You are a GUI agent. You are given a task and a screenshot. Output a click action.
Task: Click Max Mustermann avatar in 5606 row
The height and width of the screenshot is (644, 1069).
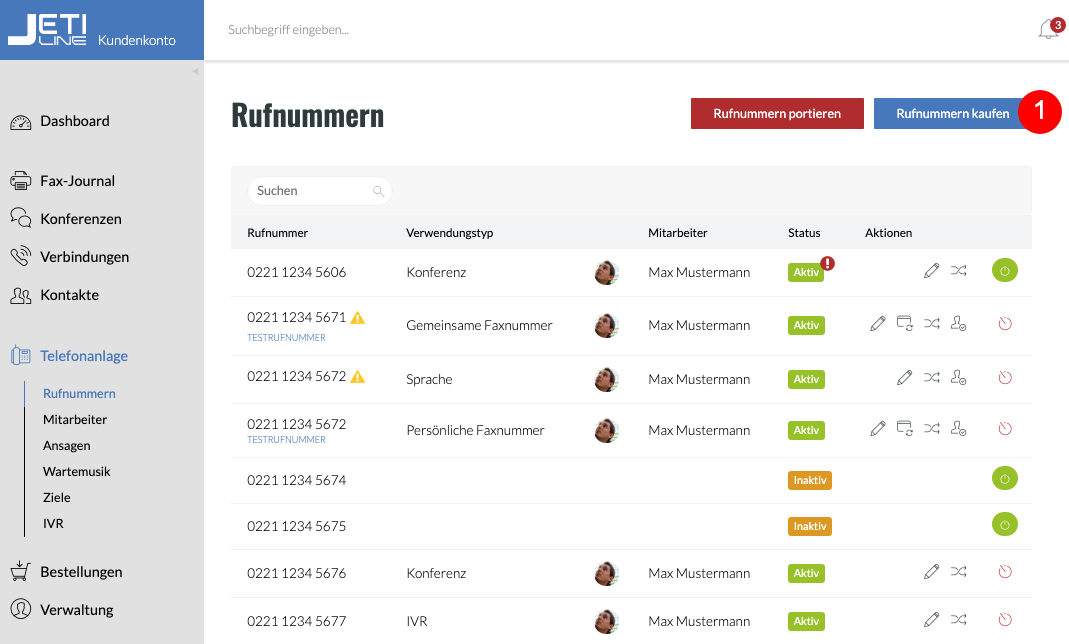coord(606,273)
